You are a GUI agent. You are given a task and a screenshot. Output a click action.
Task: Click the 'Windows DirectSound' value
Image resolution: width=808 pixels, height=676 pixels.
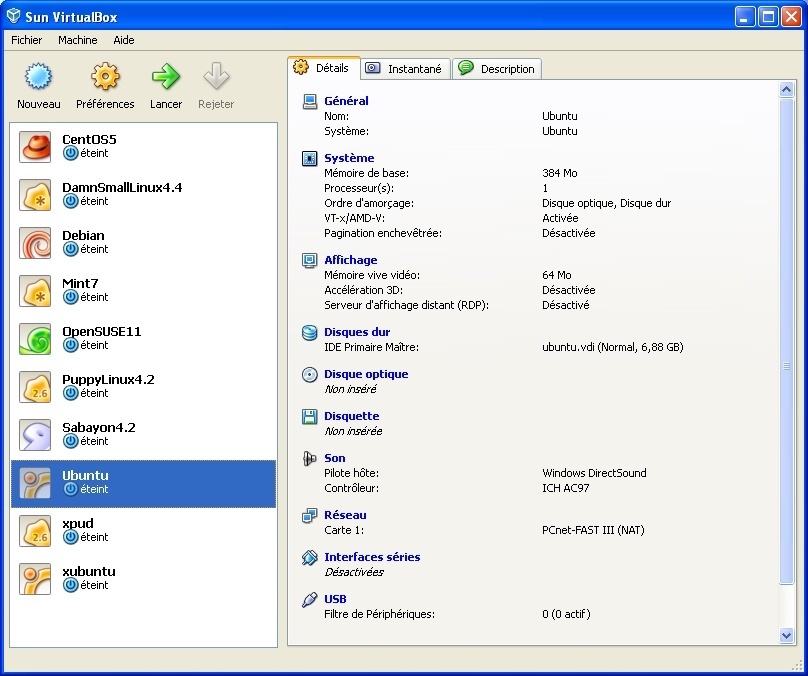[594, 473]
